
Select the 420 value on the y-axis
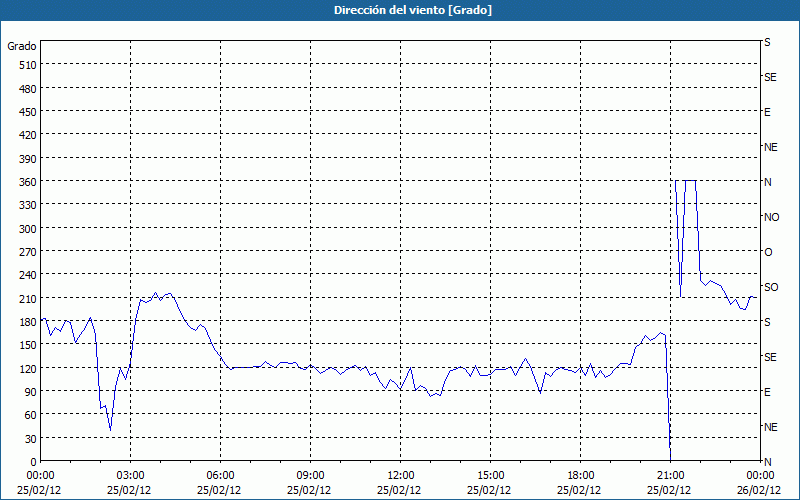[28, 135]
